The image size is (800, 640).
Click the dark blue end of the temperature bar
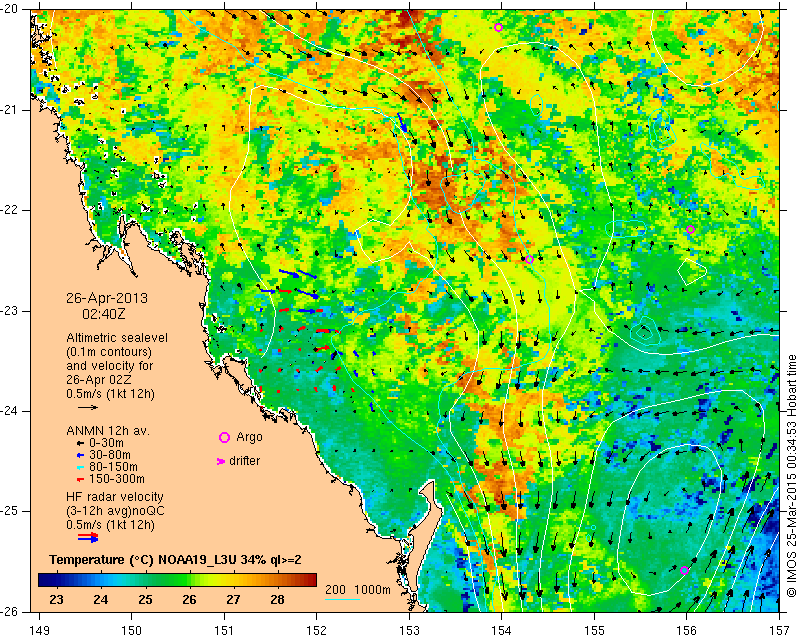click(x=44, y=580)
